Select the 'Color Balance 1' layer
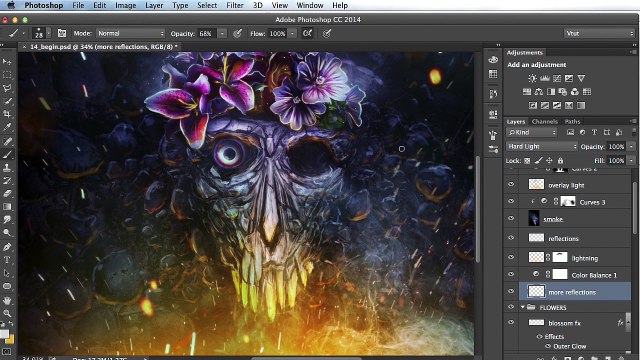The height and width of the screenshot is (360, 640). pyautogui.click(x=575, y=275)
